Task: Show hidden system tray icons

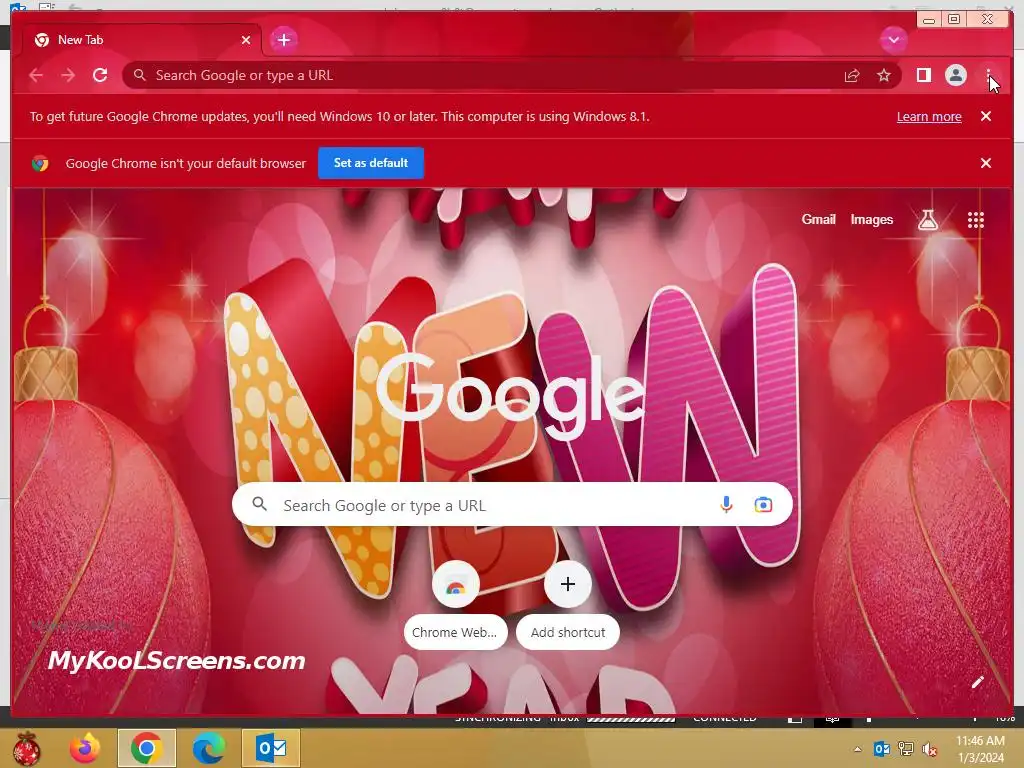Action: coord(857,749)
